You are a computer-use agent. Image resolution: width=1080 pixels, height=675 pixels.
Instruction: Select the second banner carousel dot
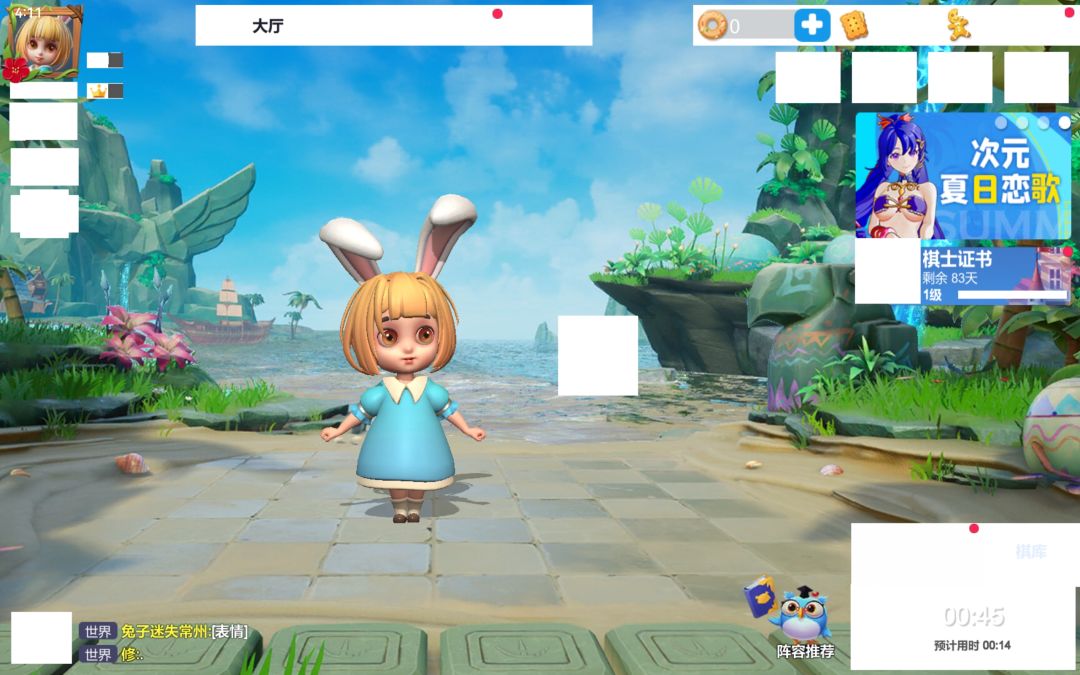click(1022, 123)
